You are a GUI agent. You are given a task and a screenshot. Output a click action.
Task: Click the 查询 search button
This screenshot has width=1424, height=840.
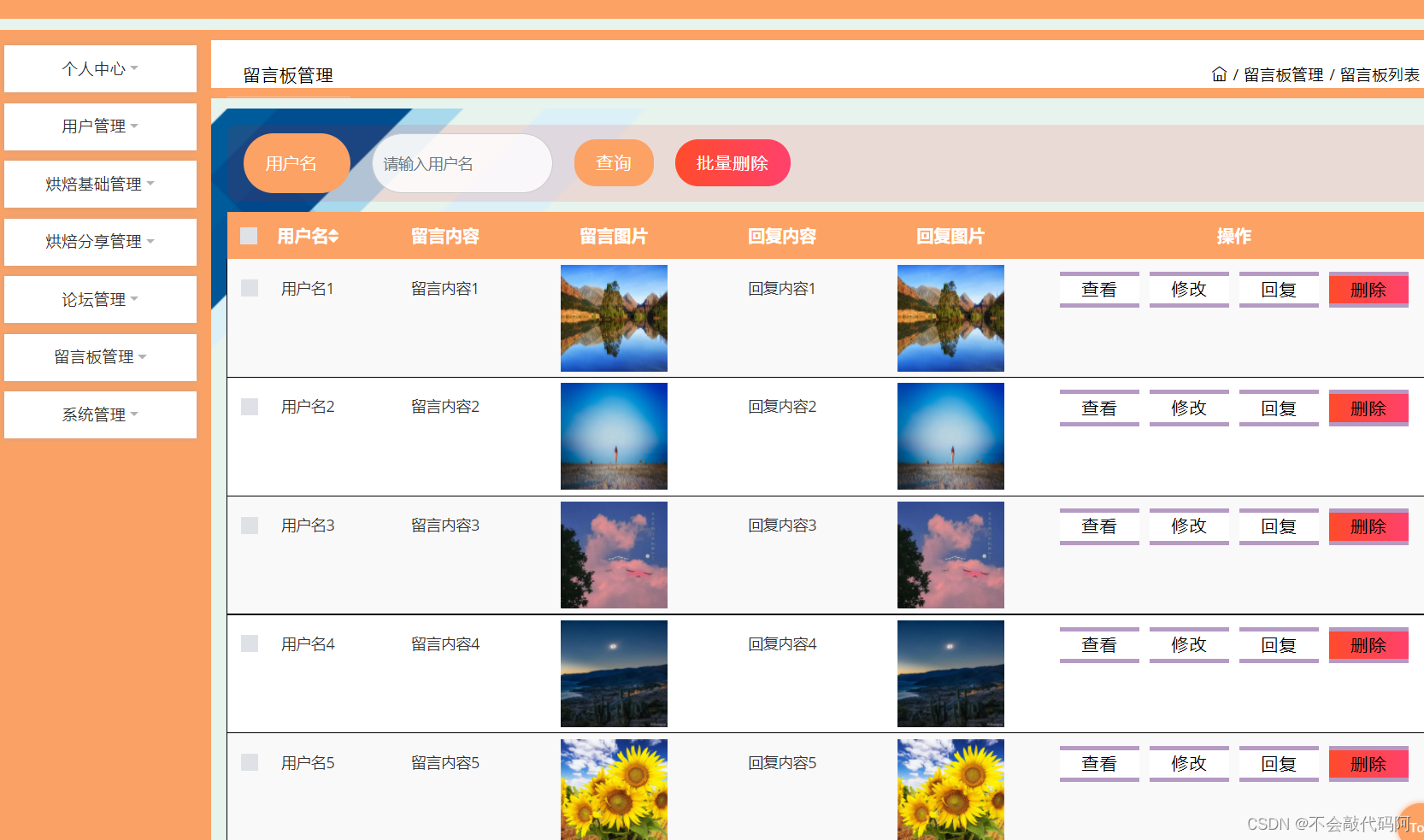click(614, 162)
